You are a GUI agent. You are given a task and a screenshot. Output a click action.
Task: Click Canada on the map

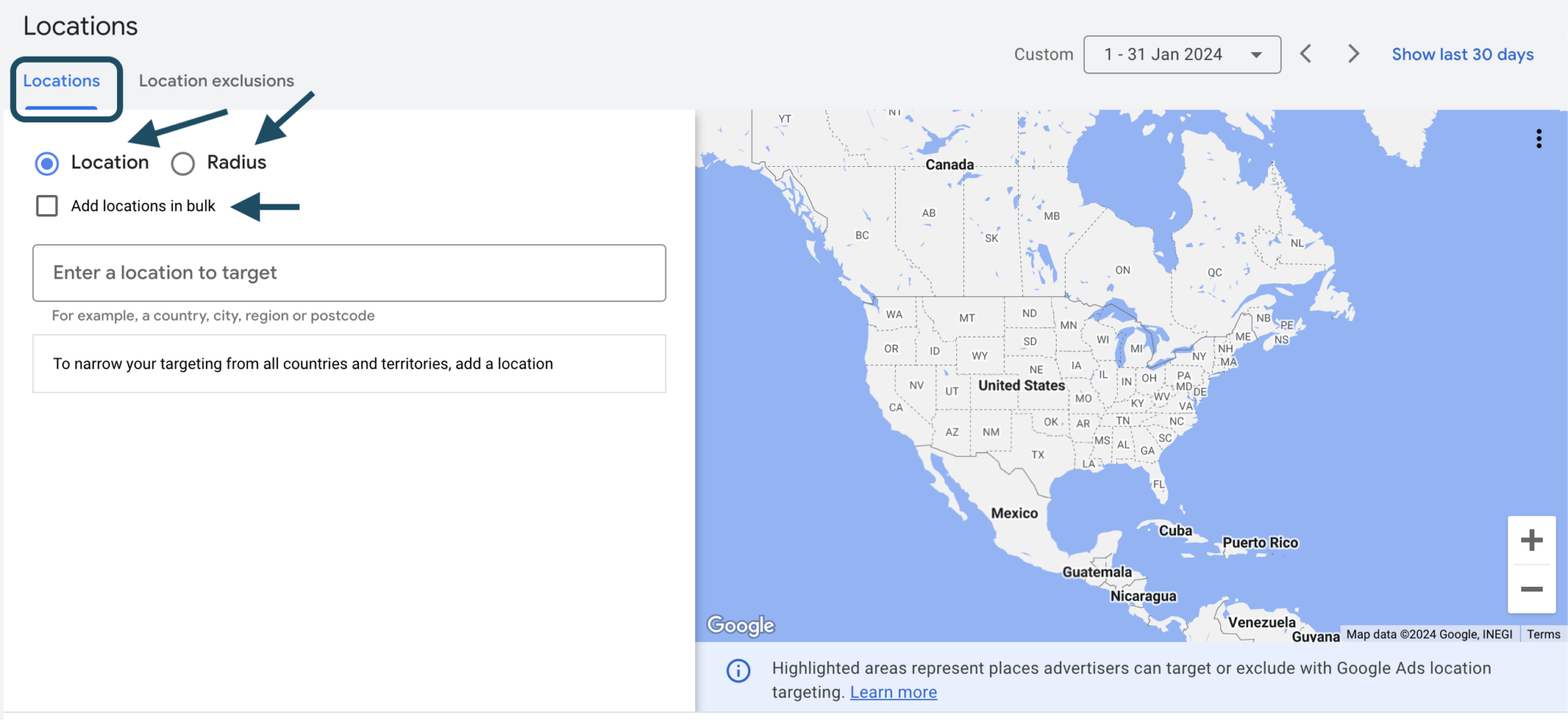pos(950,164)
